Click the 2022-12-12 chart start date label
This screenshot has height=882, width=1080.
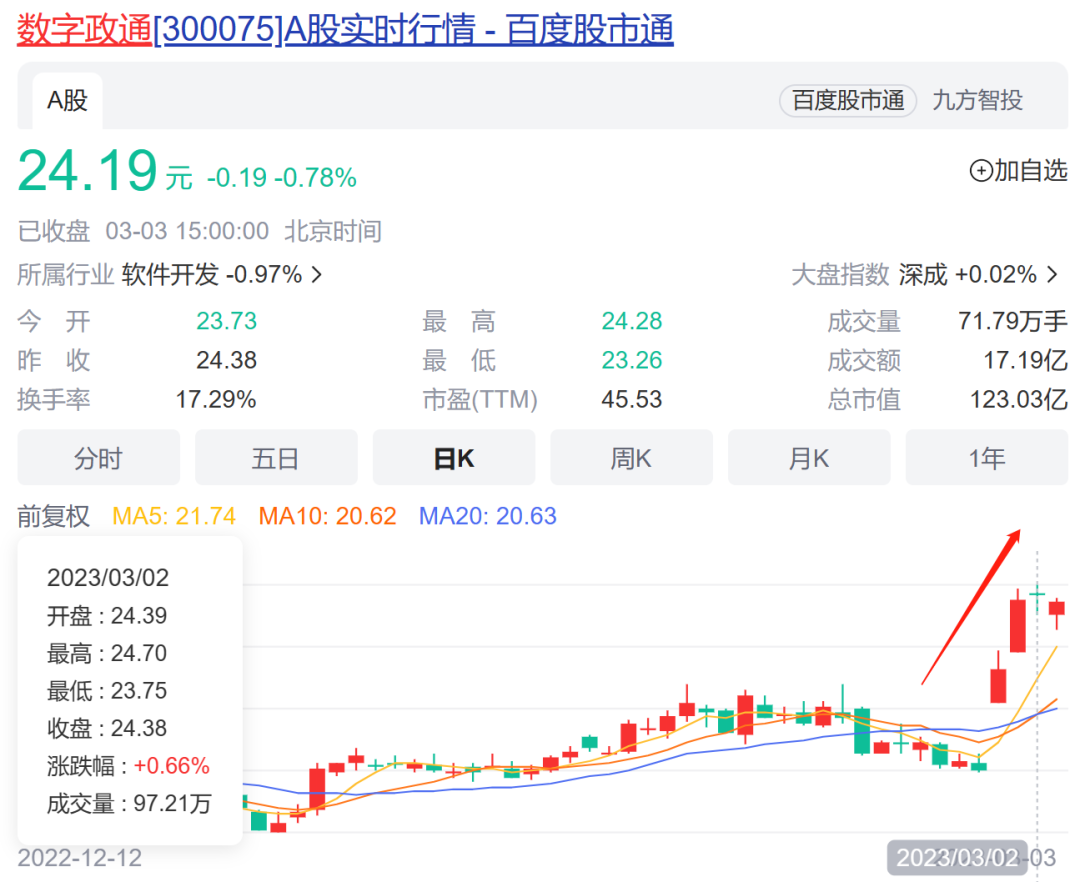click(80, 858)
